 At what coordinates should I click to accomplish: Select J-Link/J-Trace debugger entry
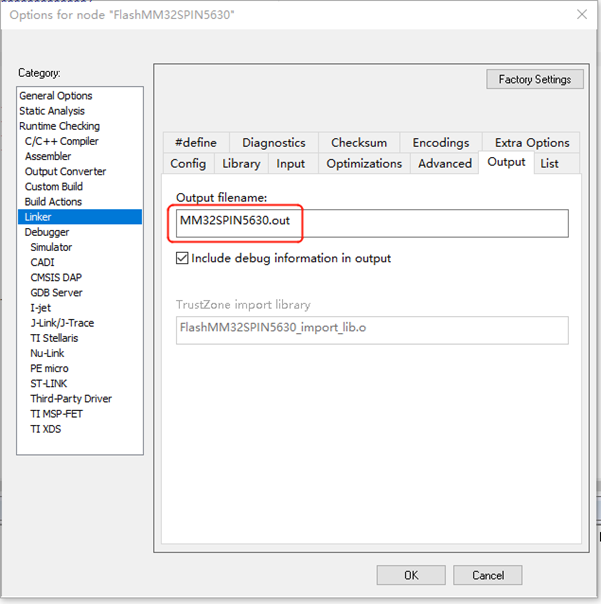click(62, 323)
